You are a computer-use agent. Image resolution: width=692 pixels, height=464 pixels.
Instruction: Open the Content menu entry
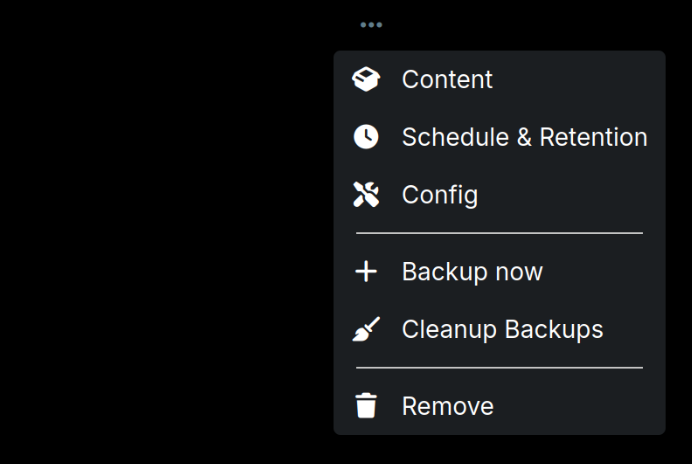pyautogui.click(x=499, y=80)
